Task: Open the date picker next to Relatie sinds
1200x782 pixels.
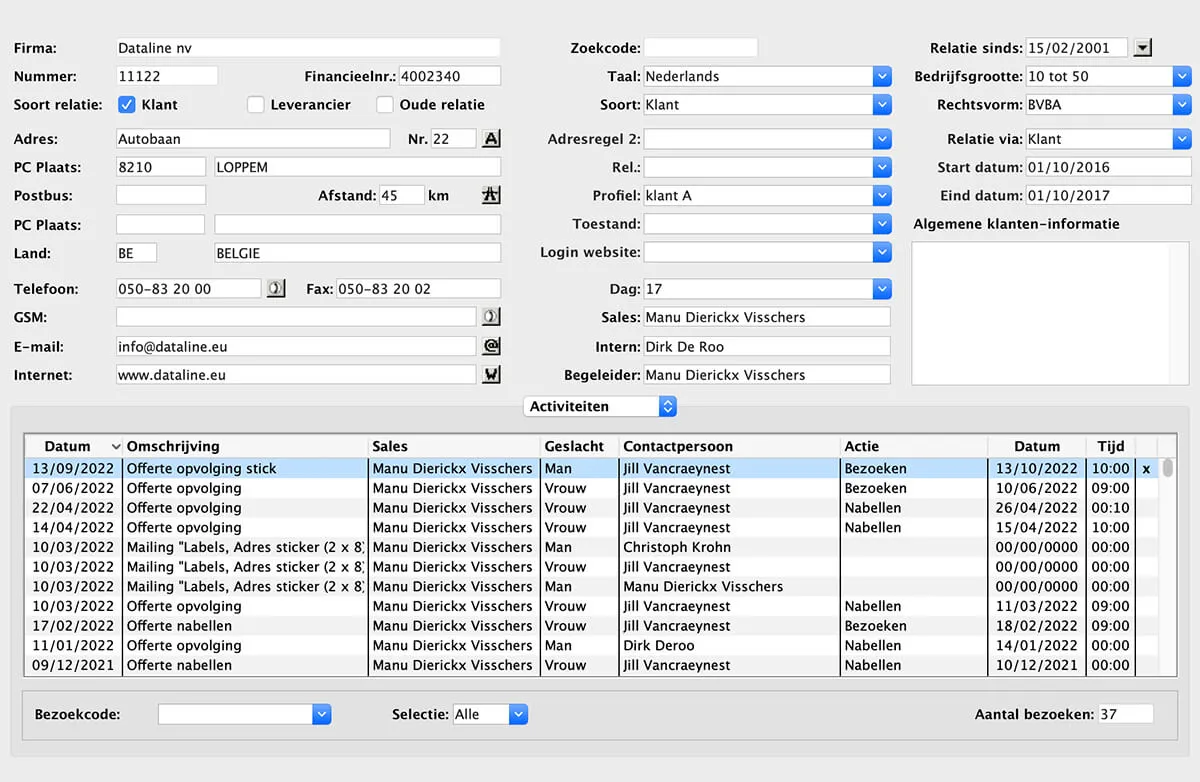Action: coord(1144,47)
